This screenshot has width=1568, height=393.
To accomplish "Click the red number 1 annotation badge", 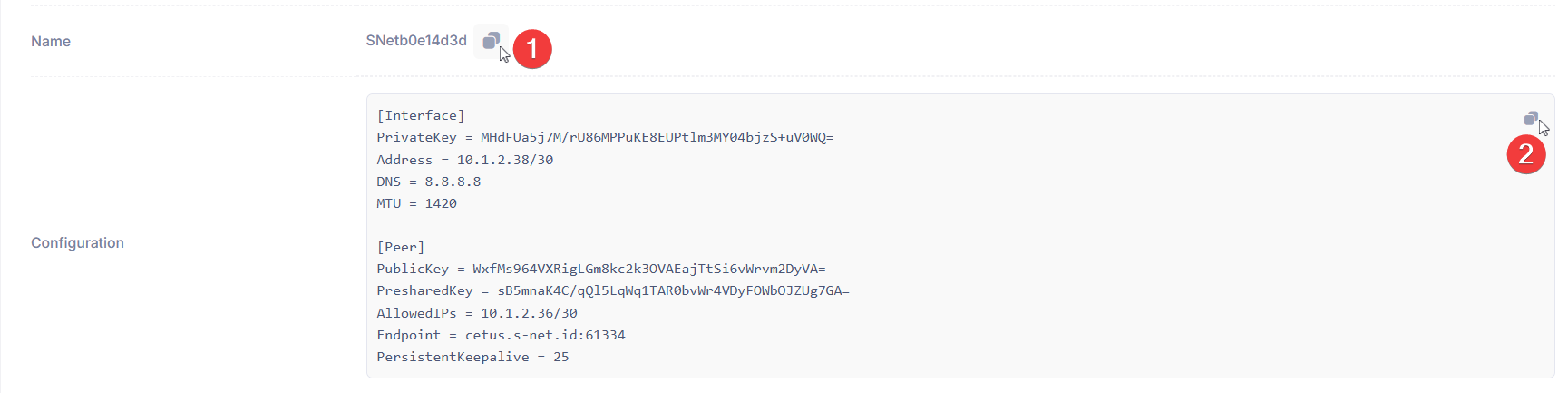I will point(532,48).
